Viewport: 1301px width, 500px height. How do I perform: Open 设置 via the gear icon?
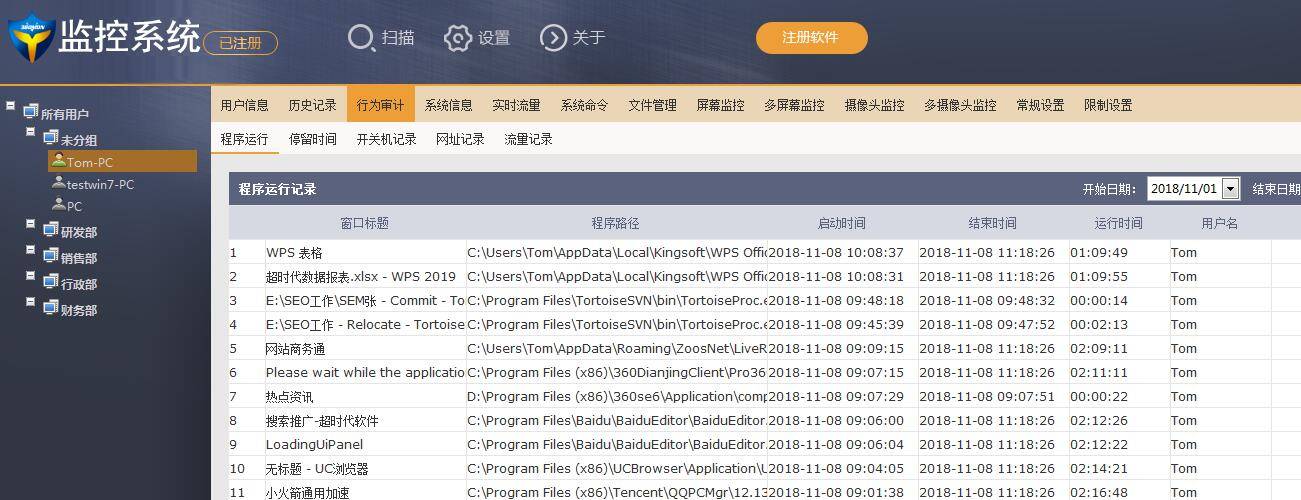tap(458, 38)
